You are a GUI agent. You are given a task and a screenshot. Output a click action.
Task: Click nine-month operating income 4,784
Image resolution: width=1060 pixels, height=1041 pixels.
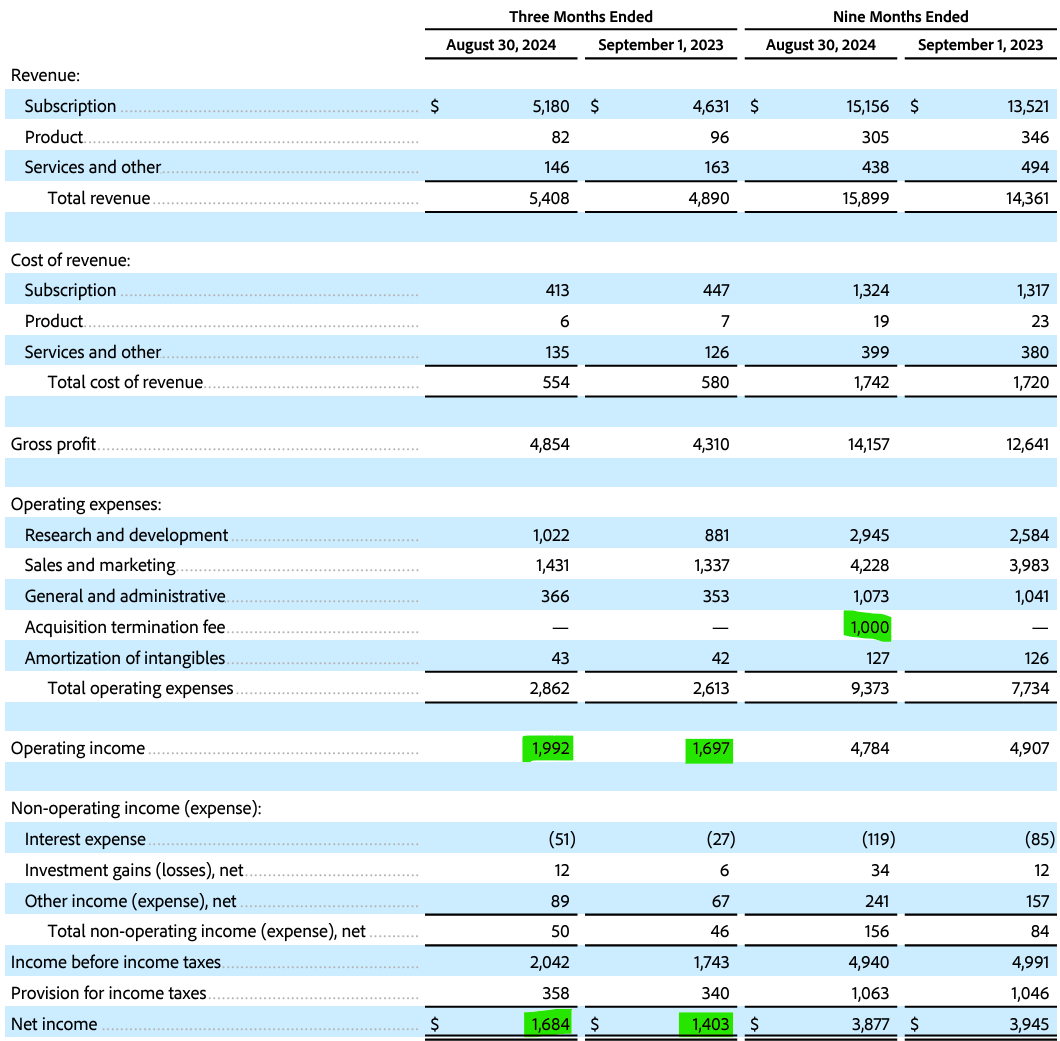coord(869,748)
